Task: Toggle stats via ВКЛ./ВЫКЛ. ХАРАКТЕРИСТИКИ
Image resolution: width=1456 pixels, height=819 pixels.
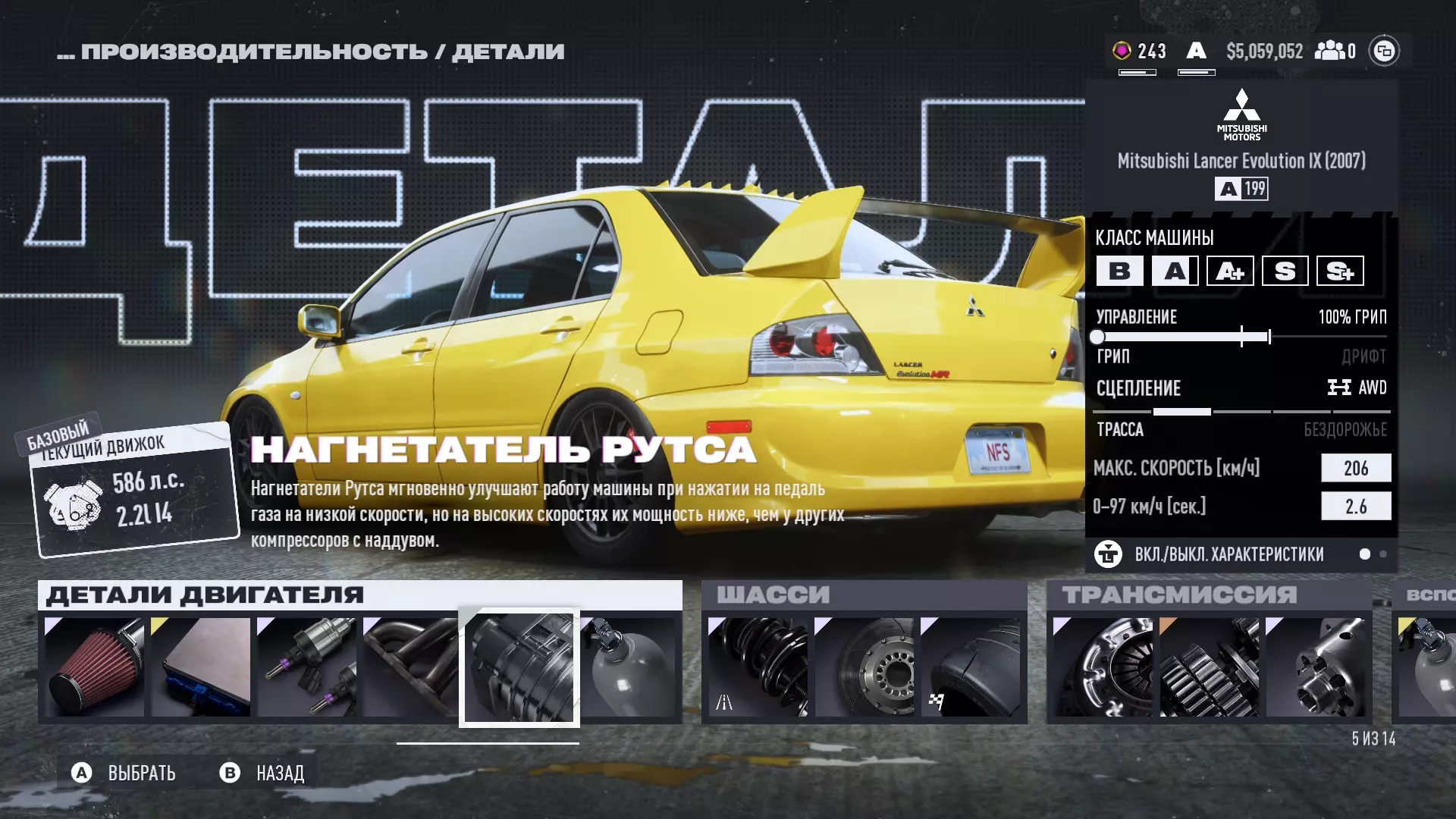Action: 1228,554
